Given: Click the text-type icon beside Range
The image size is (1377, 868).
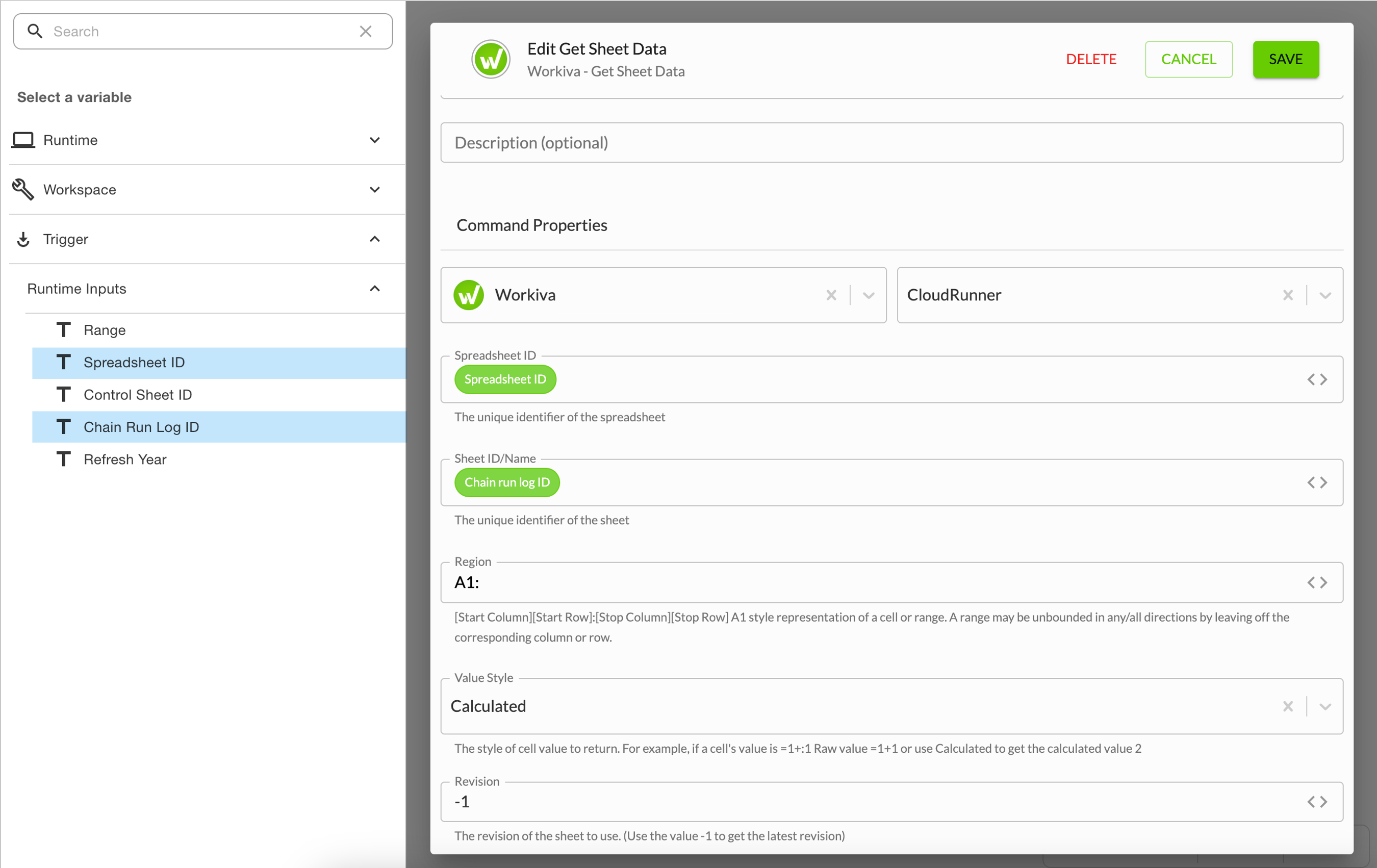Looking at the screenshot, I should pyautogui.click(x=63, y=330).
